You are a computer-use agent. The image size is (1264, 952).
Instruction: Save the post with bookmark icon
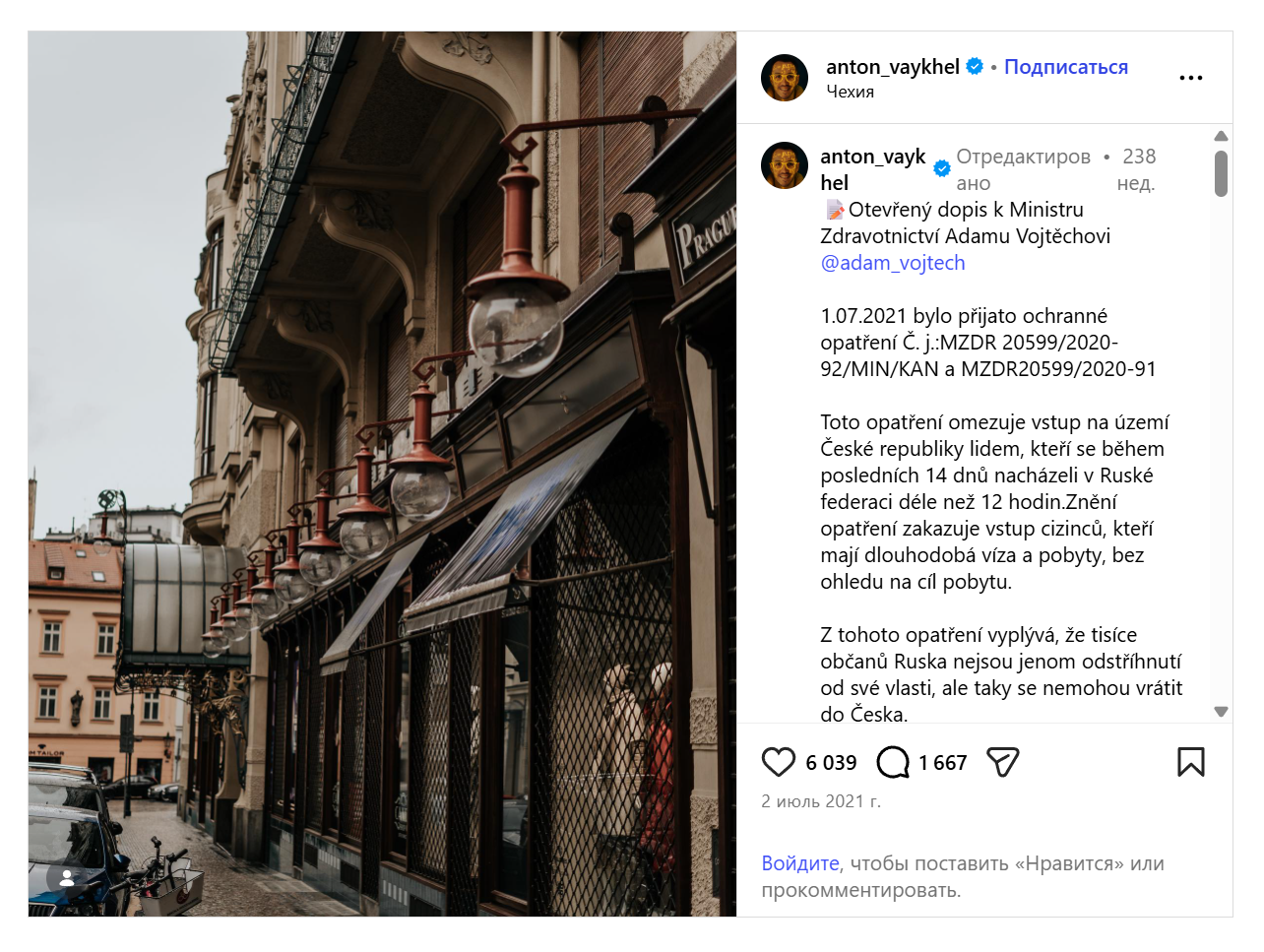1191,762
